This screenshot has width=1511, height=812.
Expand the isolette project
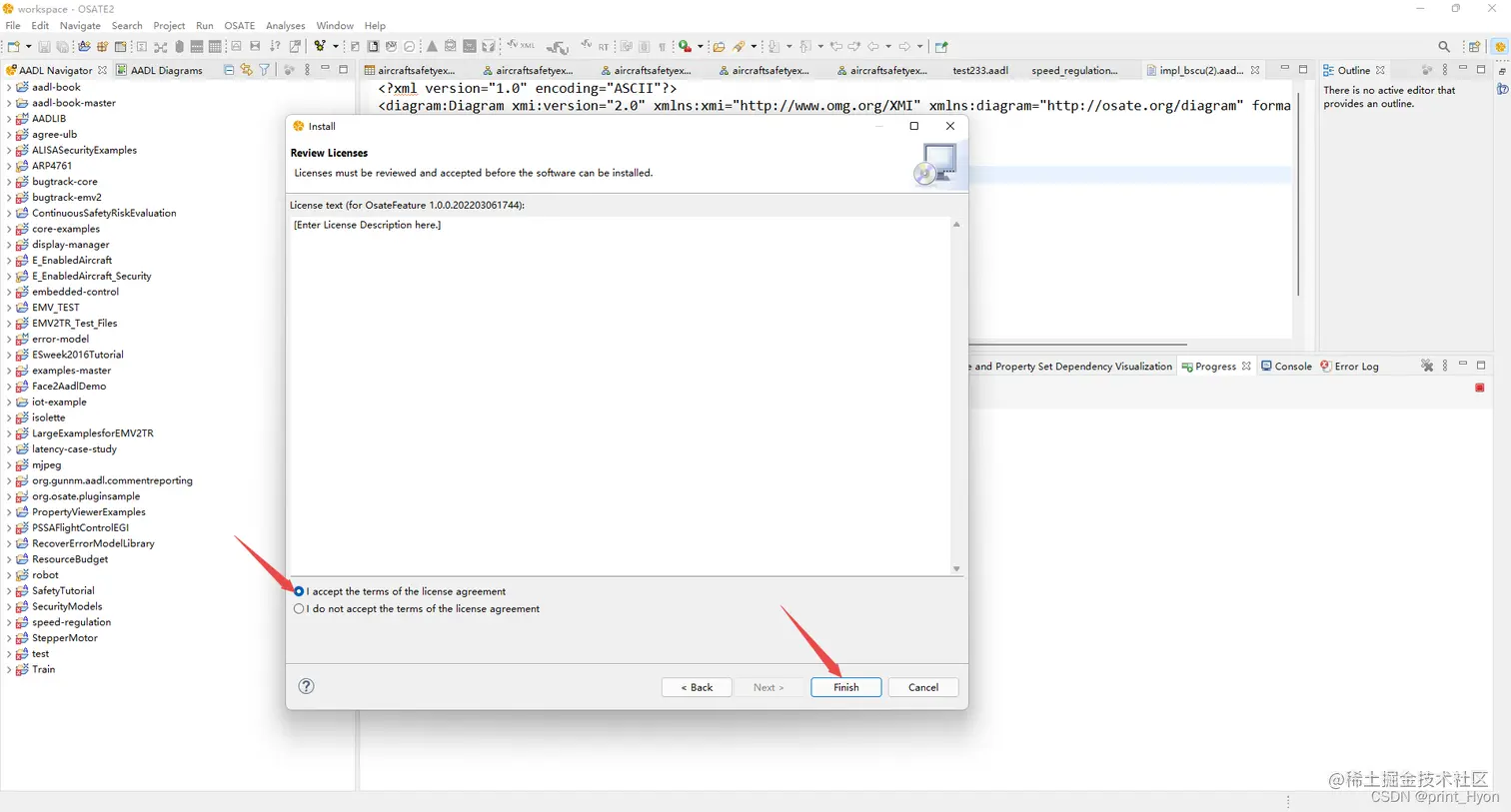click(9, 417)
